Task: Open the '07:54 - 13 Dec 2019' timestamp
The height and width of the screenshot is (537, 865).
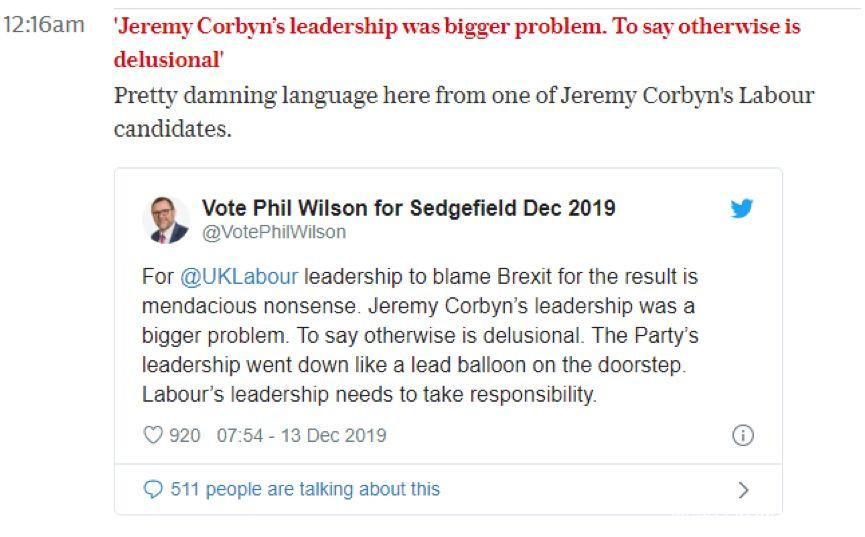Action: point(301,436)
